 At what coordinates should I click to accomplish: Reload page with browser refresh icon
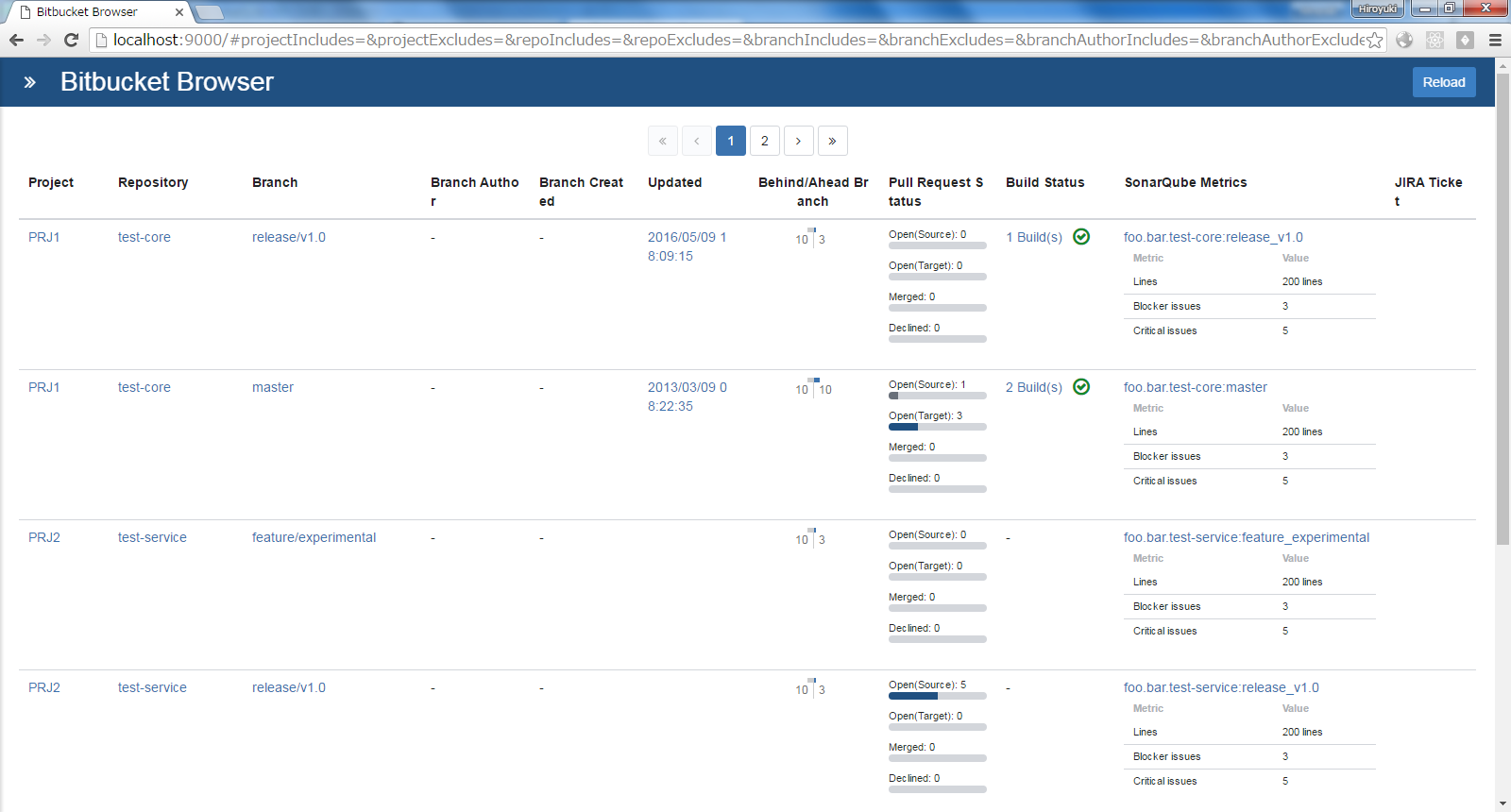pos(71,40)
